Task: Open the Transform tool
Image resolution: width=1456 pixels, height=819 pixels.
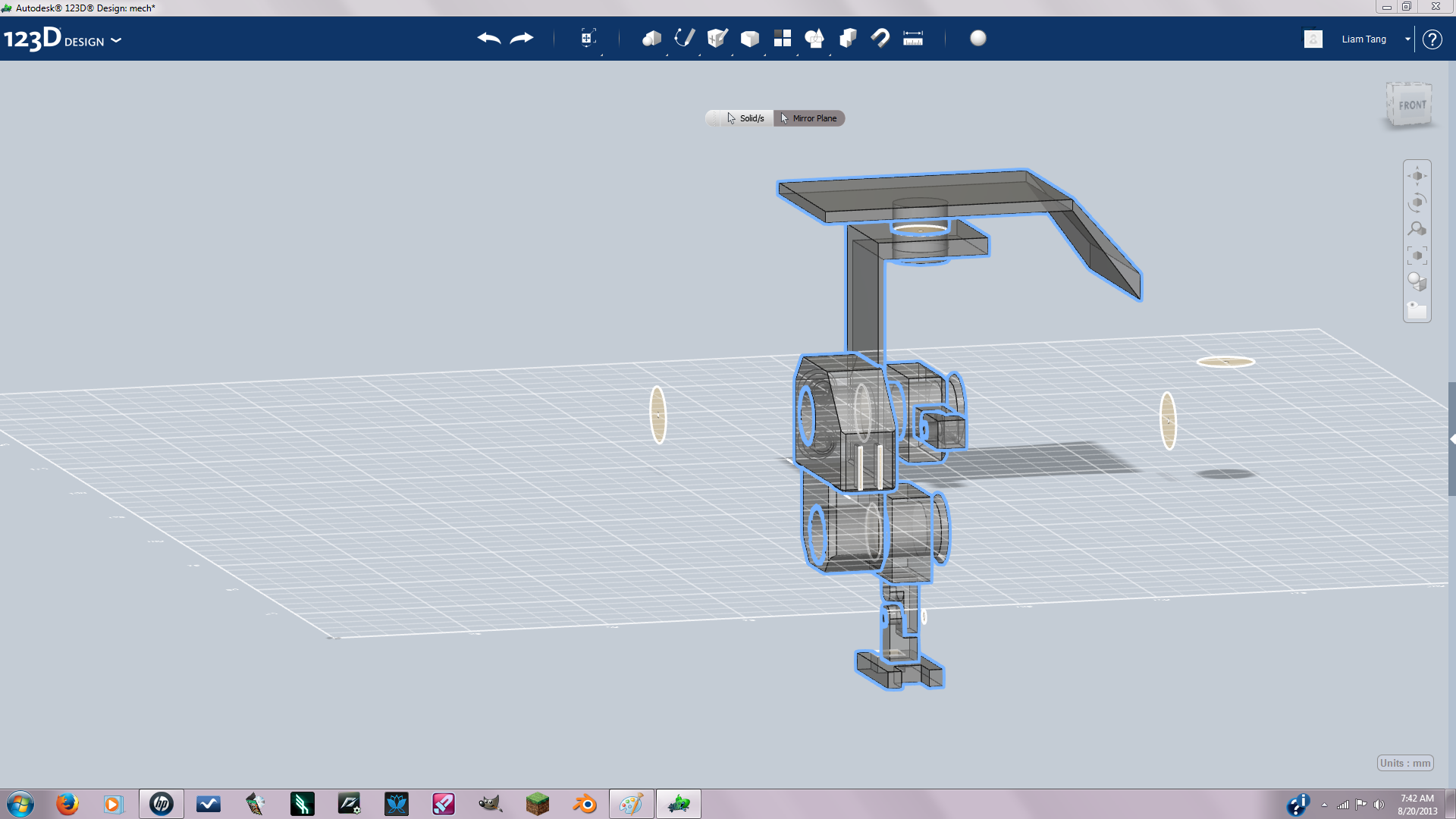Action: point(588,38)
